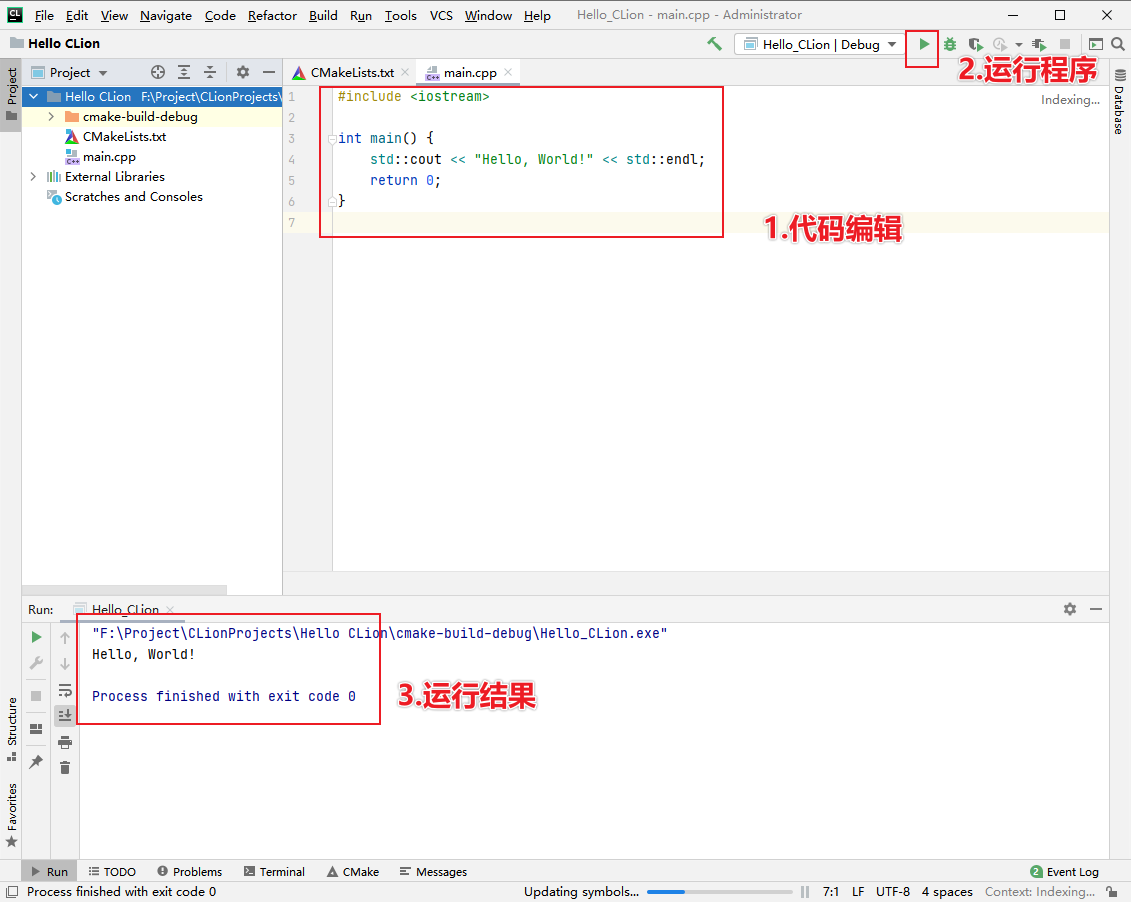Locate open file with Select Opened File icon
This screenshot has height=902, width=1131.
point(157,72)
